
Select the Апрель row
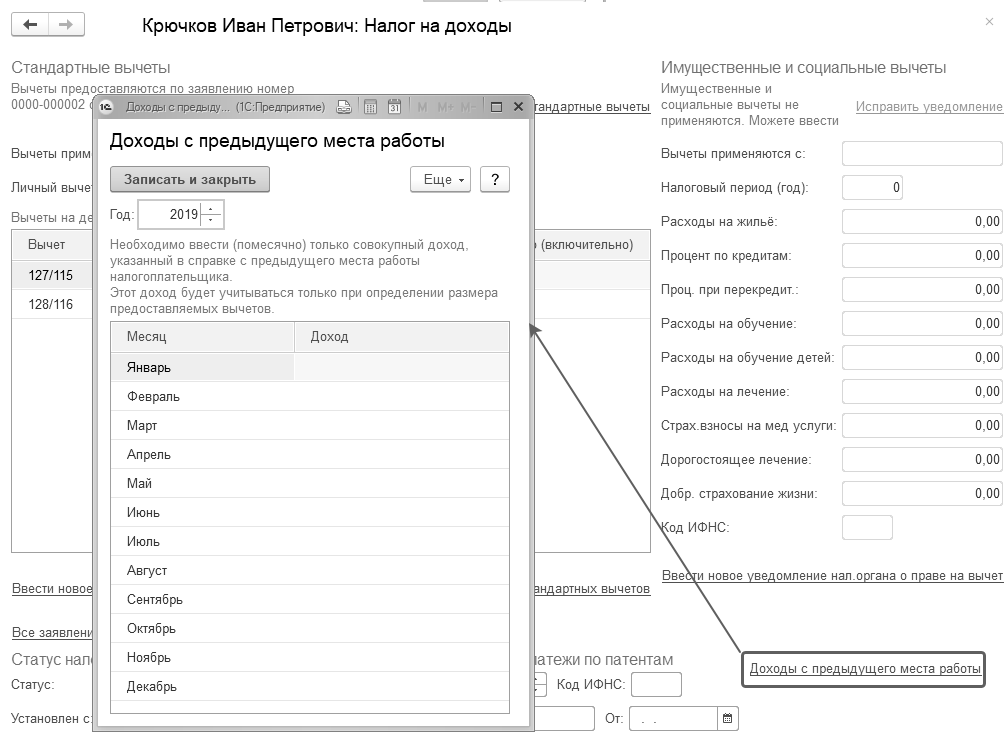[310, 454]
